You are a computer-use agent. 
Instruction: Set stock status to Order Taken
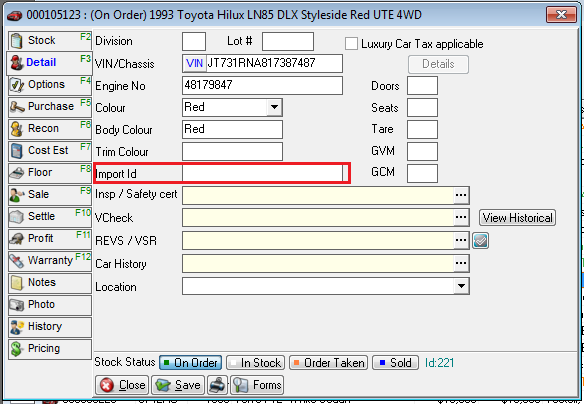click(x=328, y=363)
